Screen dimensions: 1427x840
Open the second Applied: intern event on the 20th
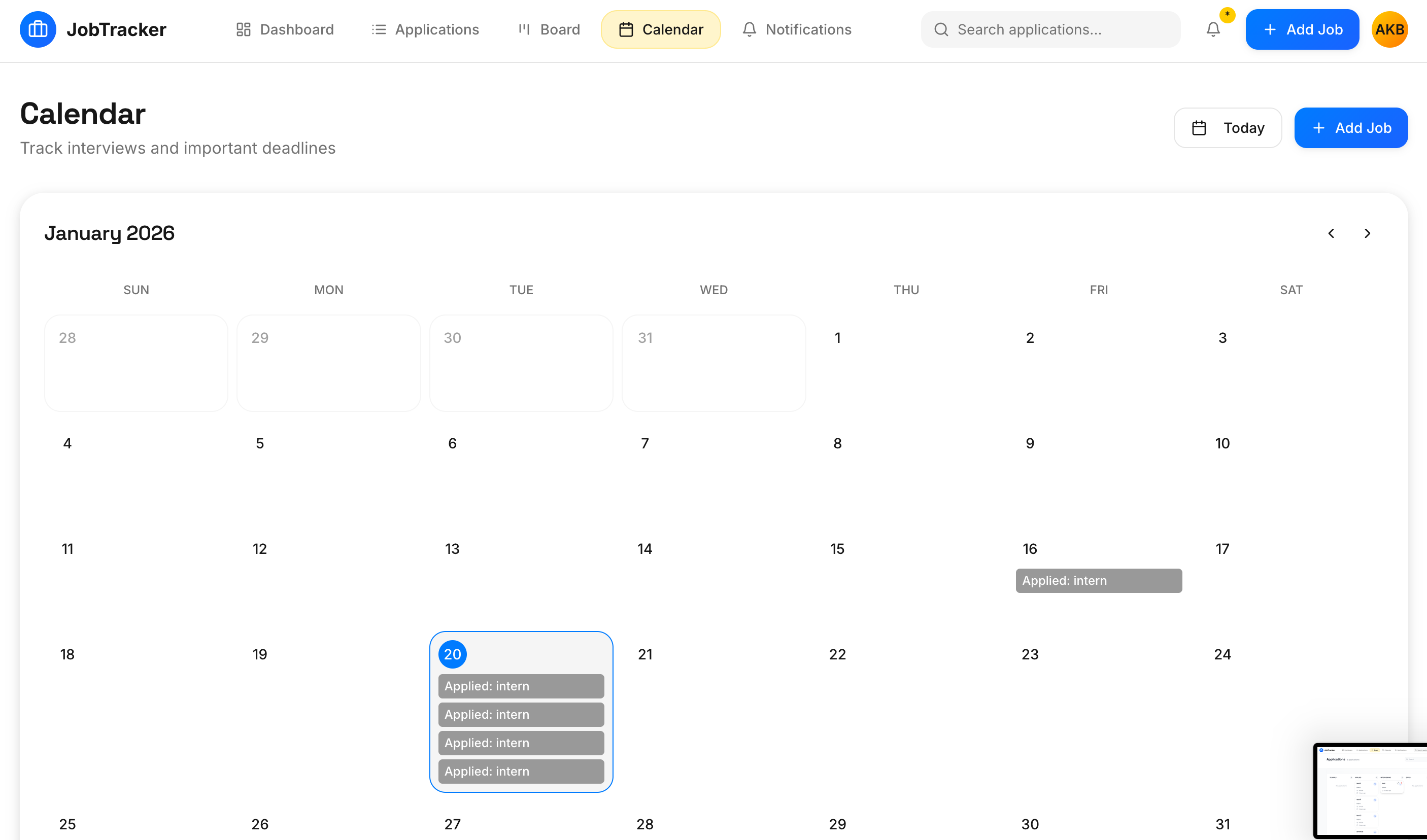(521, 714)
